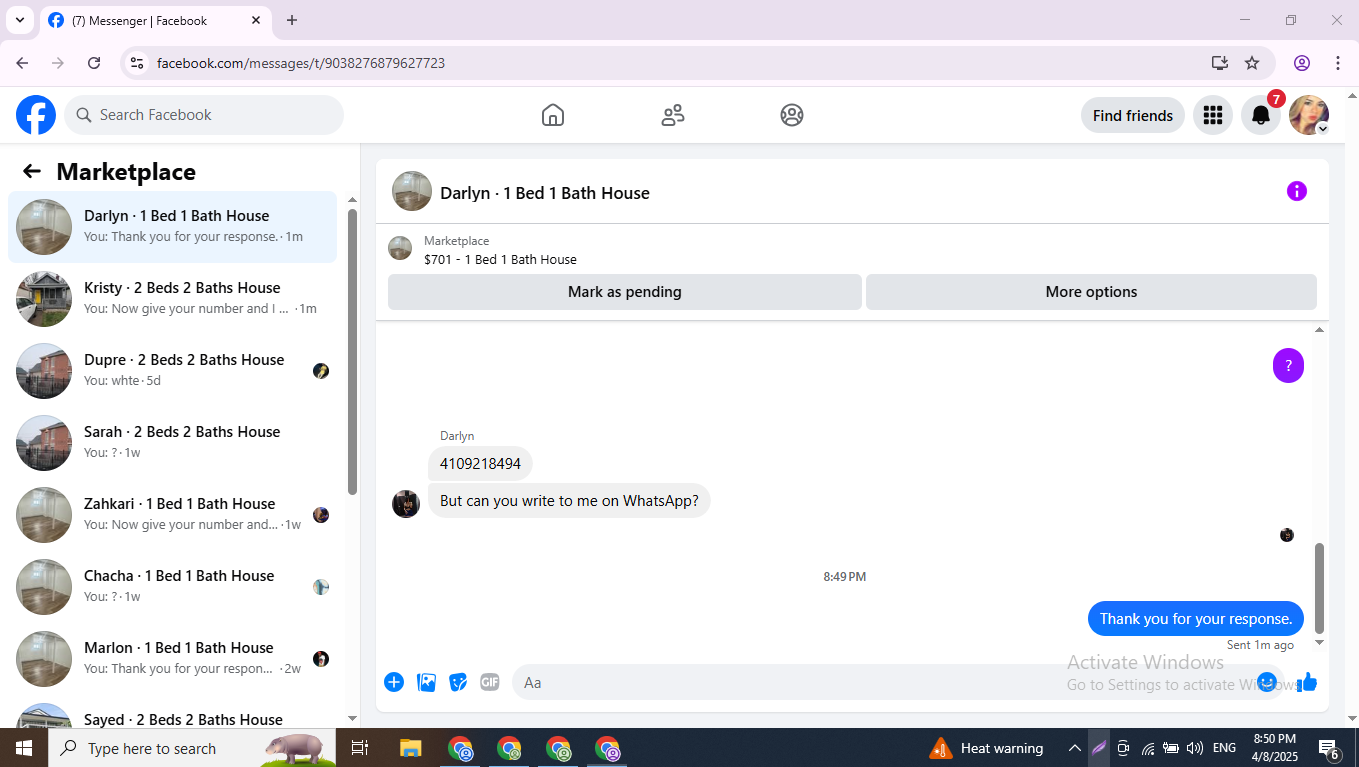Open the Facebook Home icon
Image resolution: width=1359 pixels, height=767 pixels.
click(553, 115)
